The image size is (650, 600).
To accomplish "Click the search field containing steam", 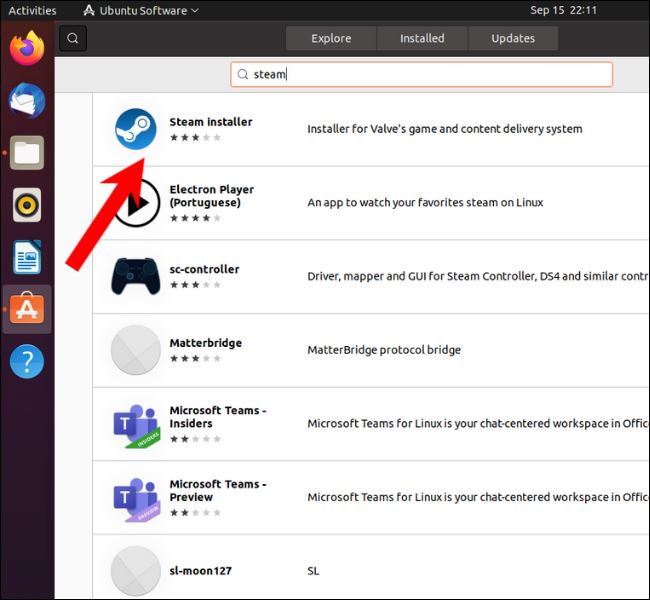I will pyautogui.click(x=421, y=74).
